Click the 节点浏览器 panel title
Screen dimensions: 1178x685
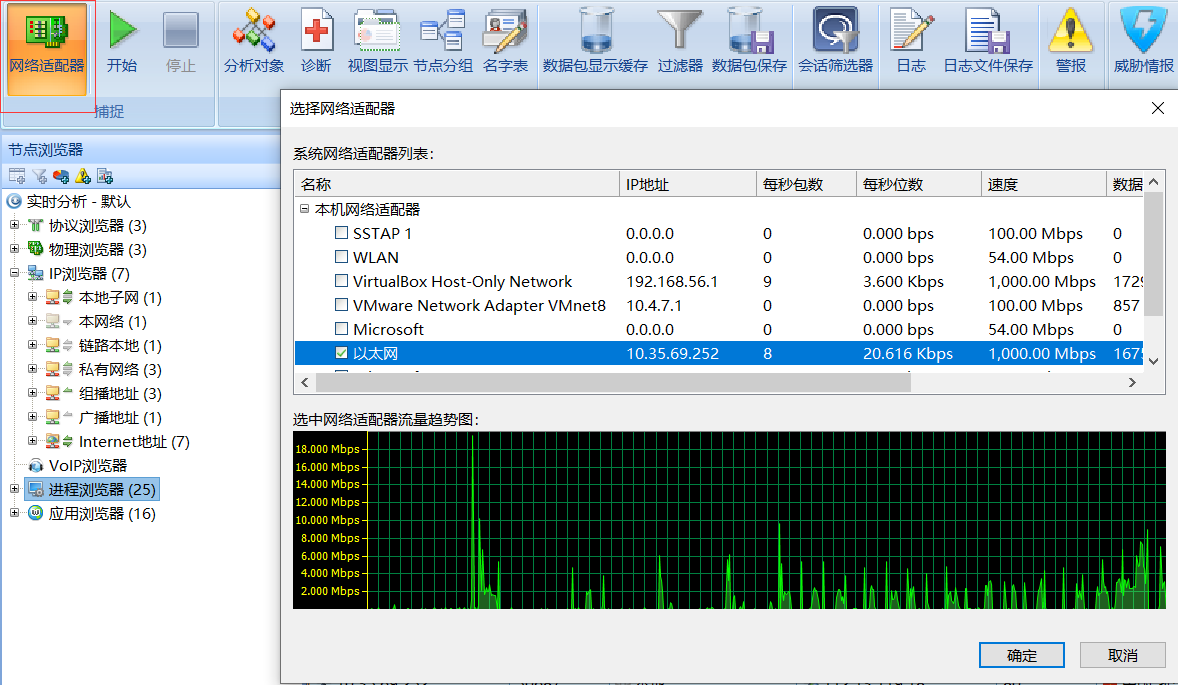point(46,149)
